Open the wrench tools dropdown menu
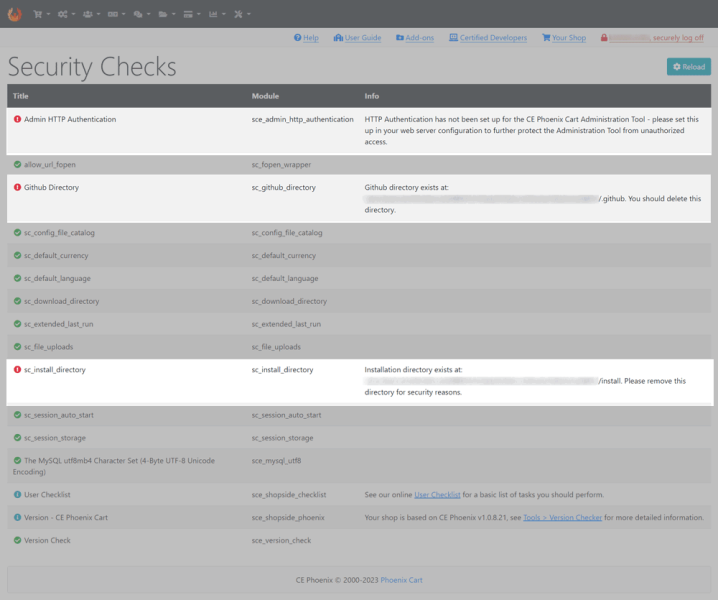 [242, 14]
